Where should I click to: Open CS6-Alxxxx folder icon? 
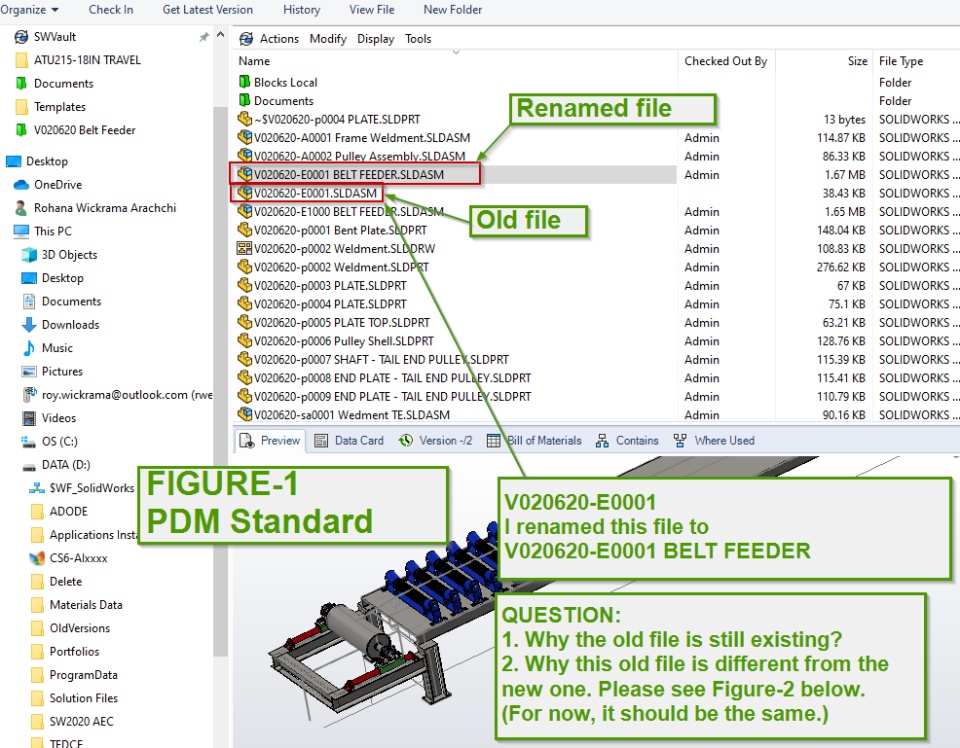pyautogui.click(x=37, y=558)
